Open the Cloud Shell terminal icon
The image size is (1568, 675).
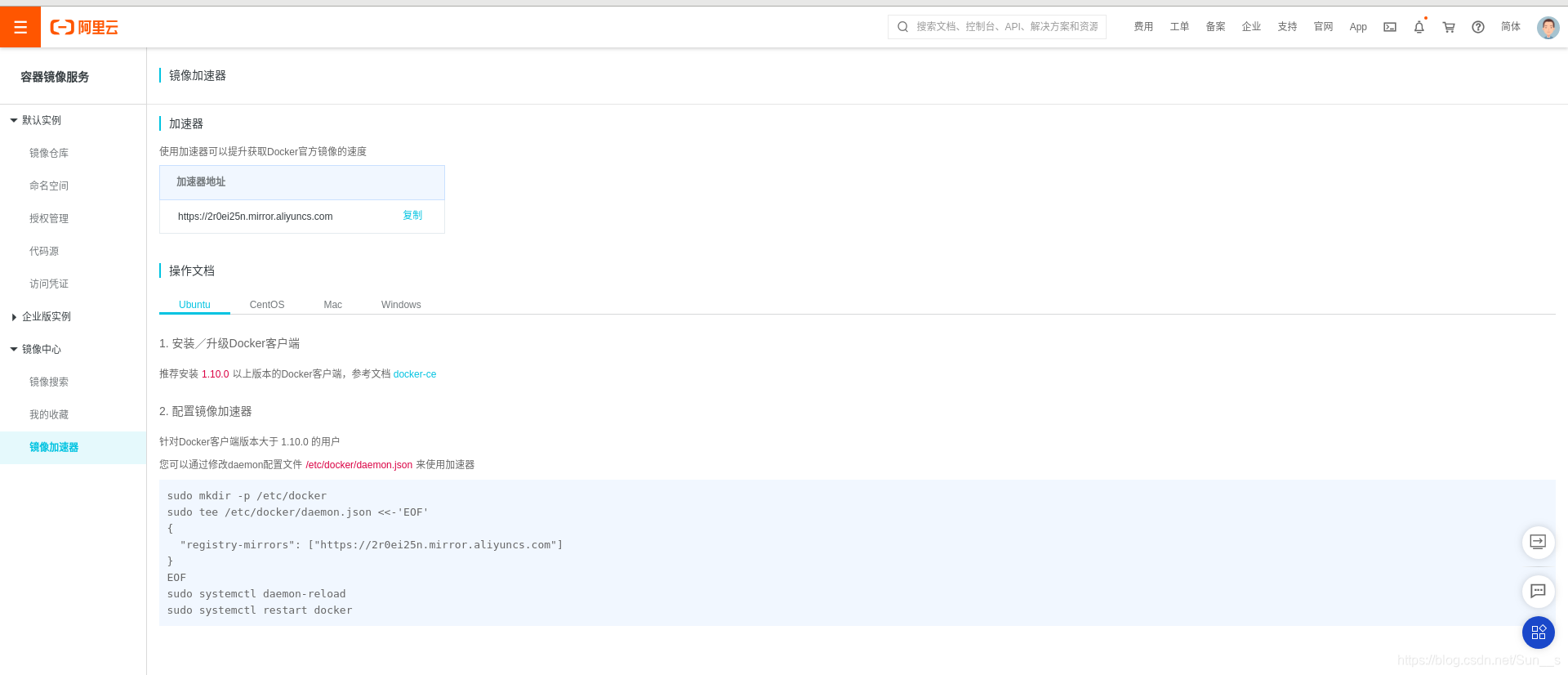(x=1390, y=27)
